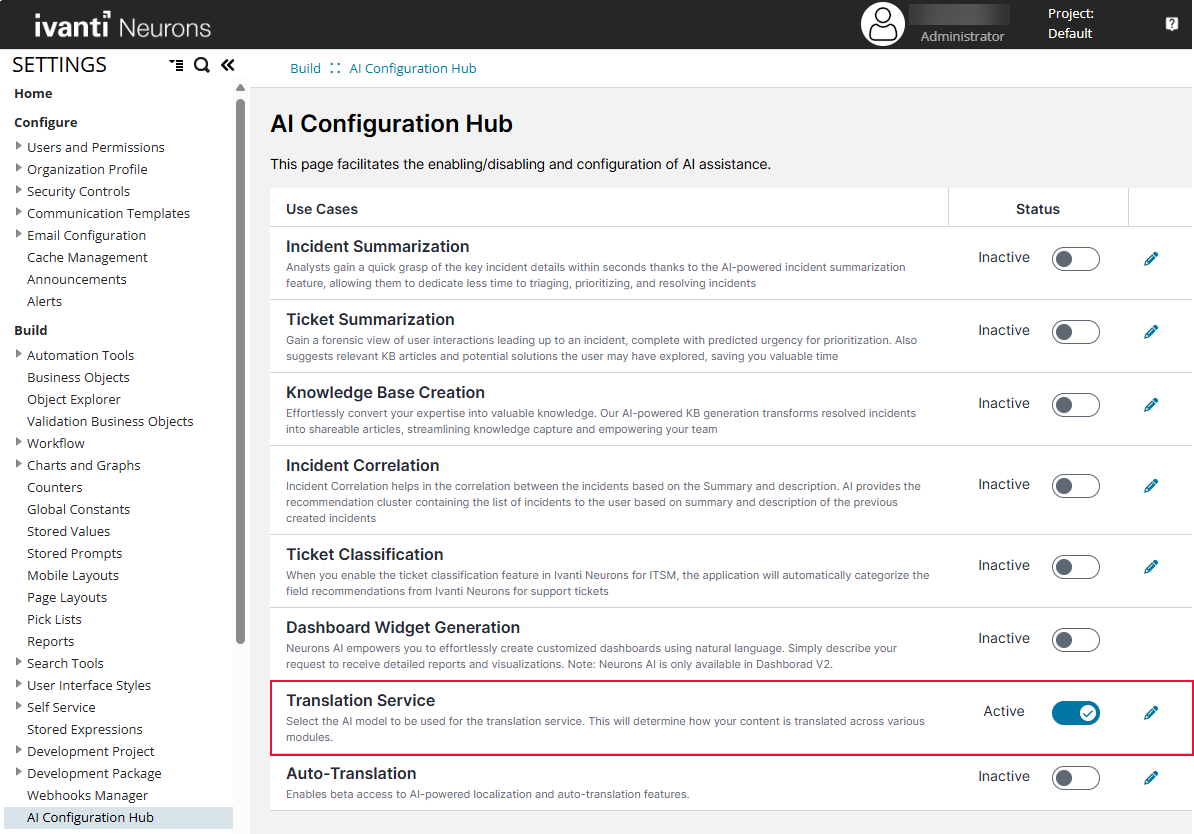Expand the Automation Tools tree node
This screenshot has height=834, width=1194.
click(x=19, y=354)
